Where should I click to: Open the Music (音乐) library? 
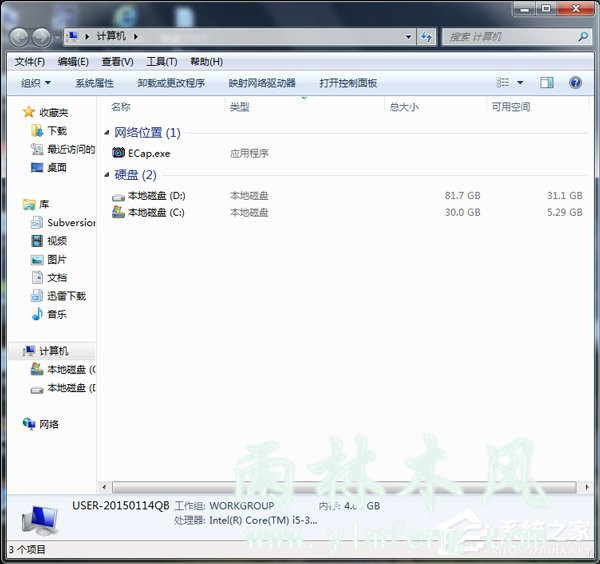pyautogui.click(x=49, y=314)
